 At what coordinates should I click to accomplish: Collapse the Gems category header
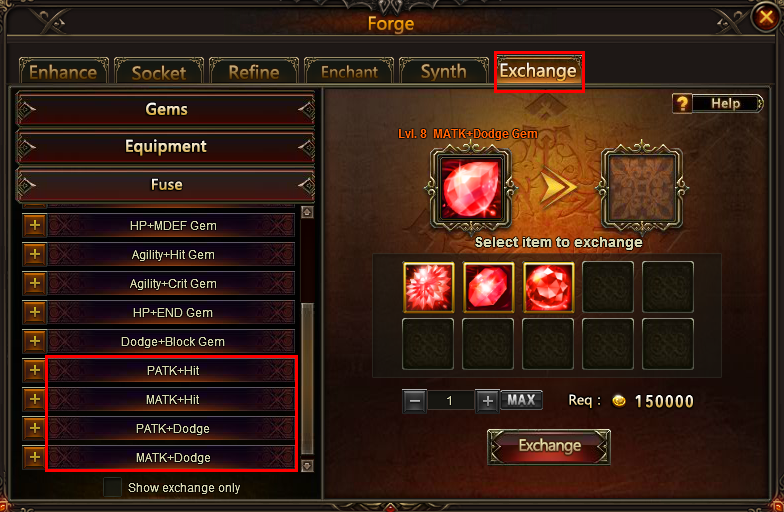[166, 108]
